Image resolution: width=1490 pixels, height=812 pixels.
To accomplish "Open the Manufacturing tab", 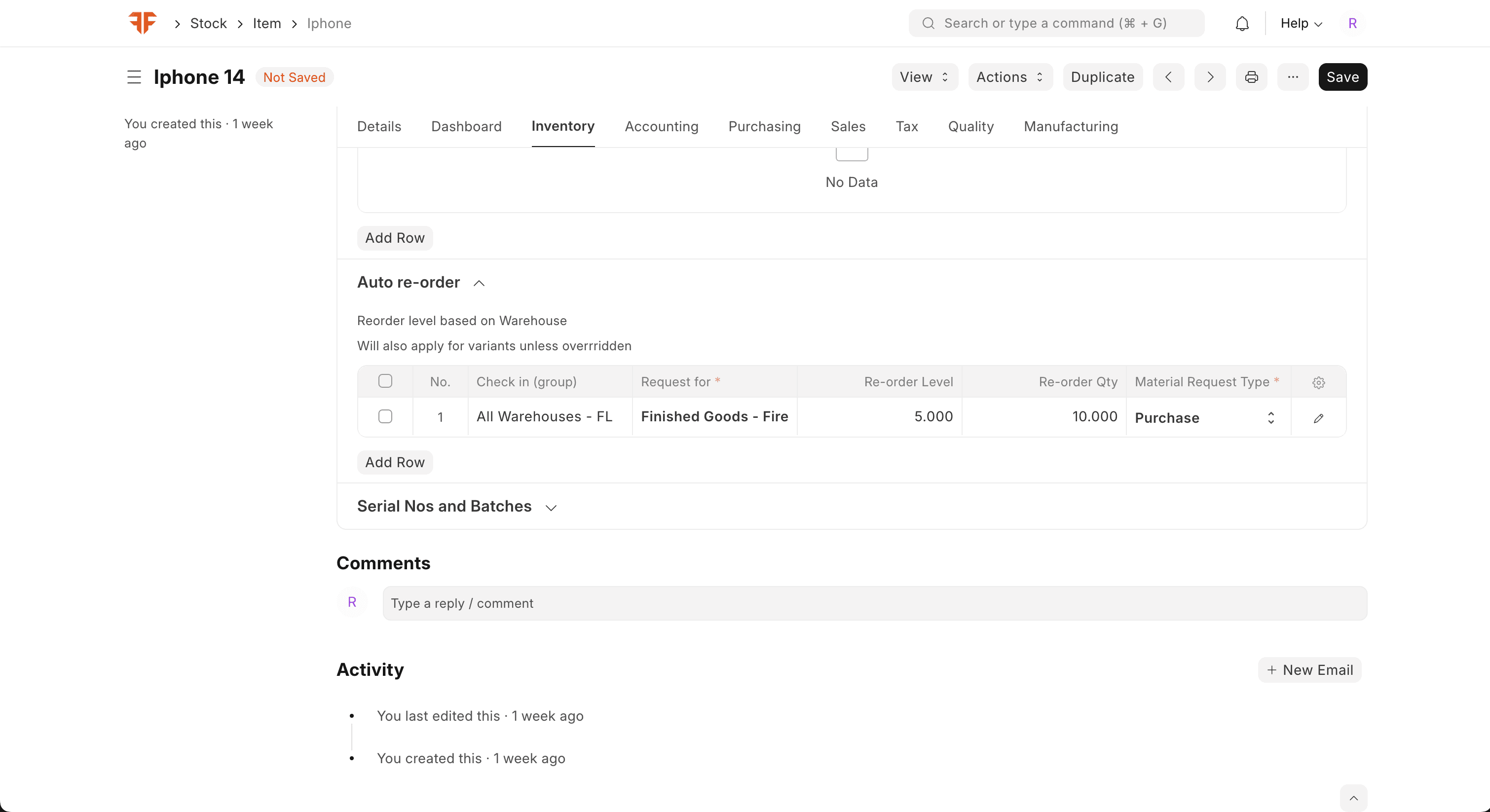I will pos(1071,127).
